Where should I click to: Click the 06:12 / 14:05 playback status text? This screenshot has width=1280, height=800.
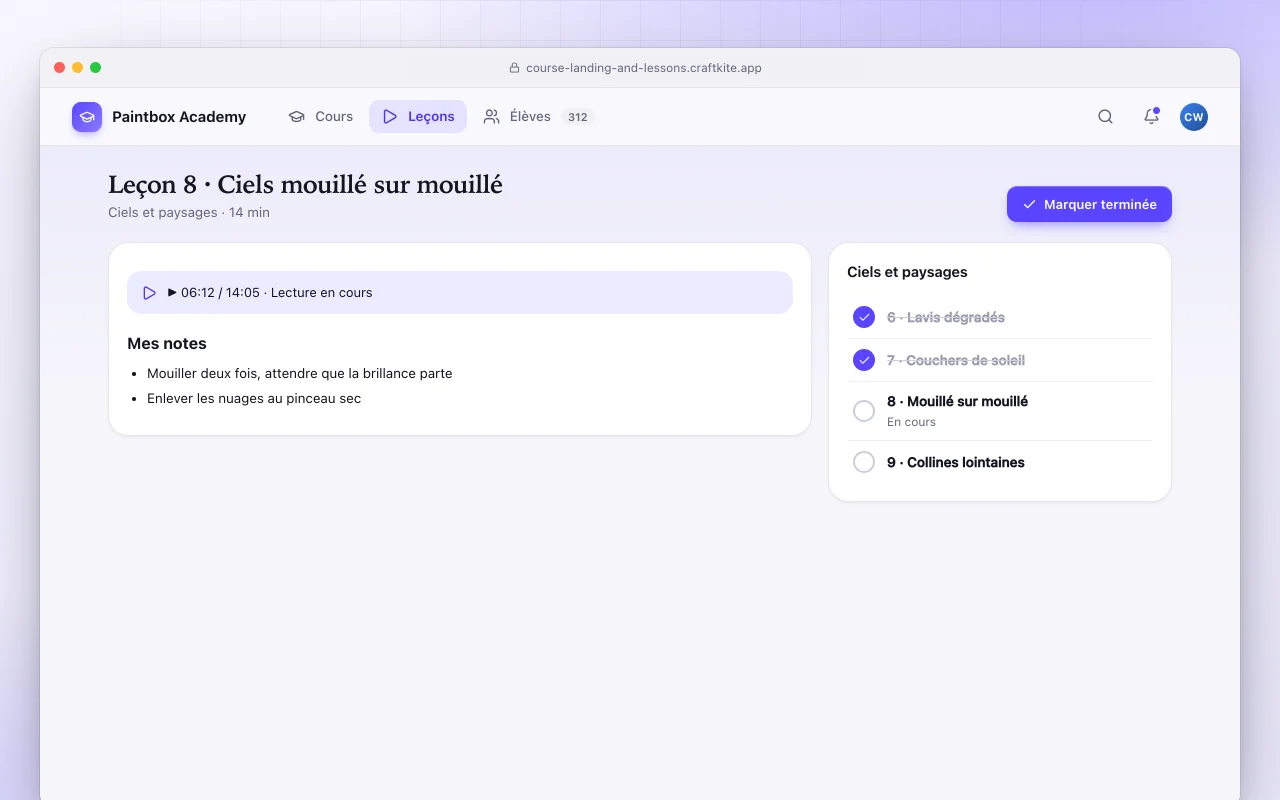(x=270, y=293)
